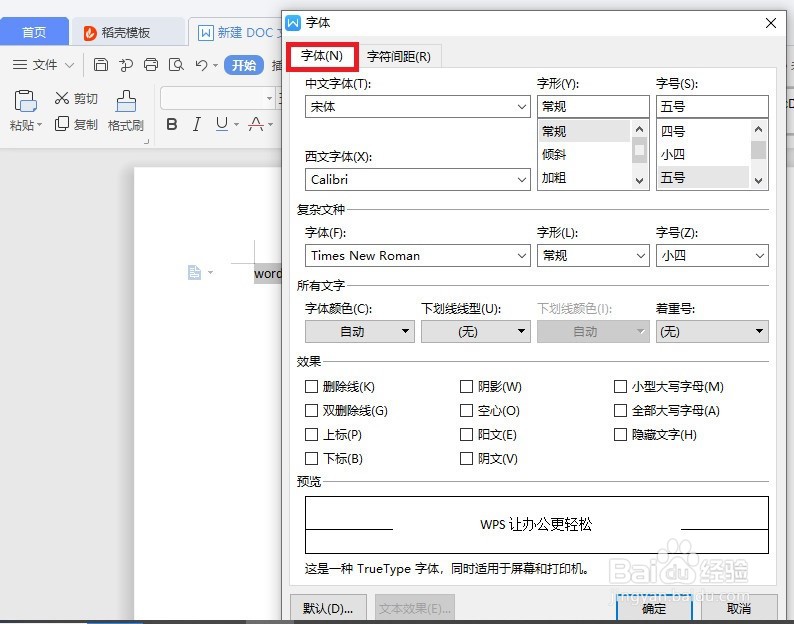Check Hidden text 隐藏文字(H) box

pos(620,435)
